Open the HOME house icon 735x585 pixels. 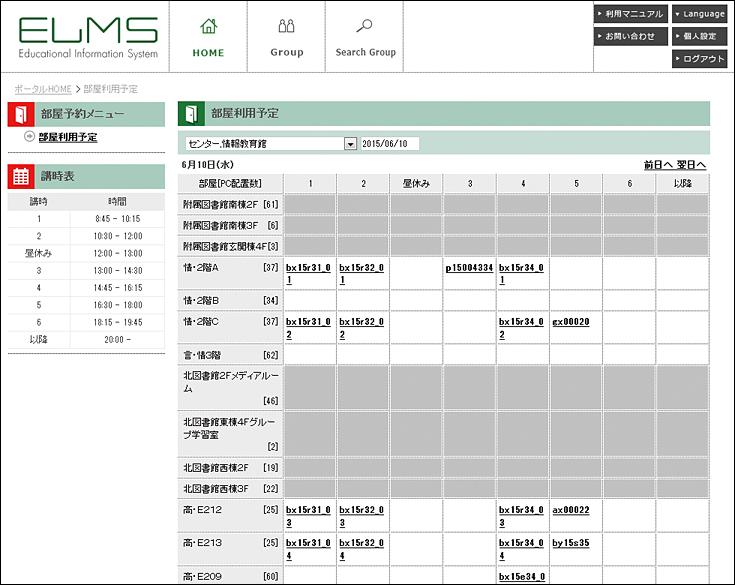(209, 26)
